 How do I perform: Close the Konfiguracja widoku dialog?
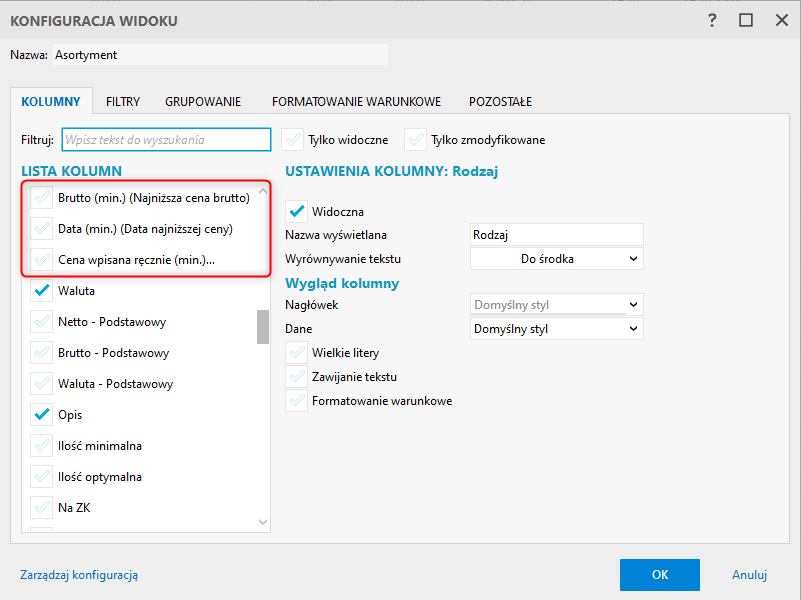782,20
